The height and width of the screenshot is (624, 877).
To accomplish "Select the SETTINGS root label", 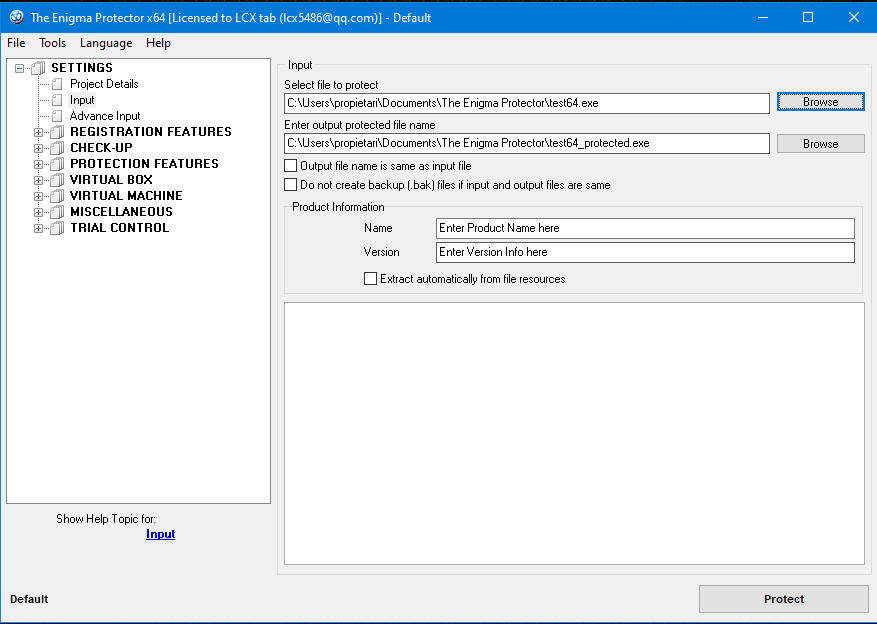I will pyautogui.click(x=82, y=68).
